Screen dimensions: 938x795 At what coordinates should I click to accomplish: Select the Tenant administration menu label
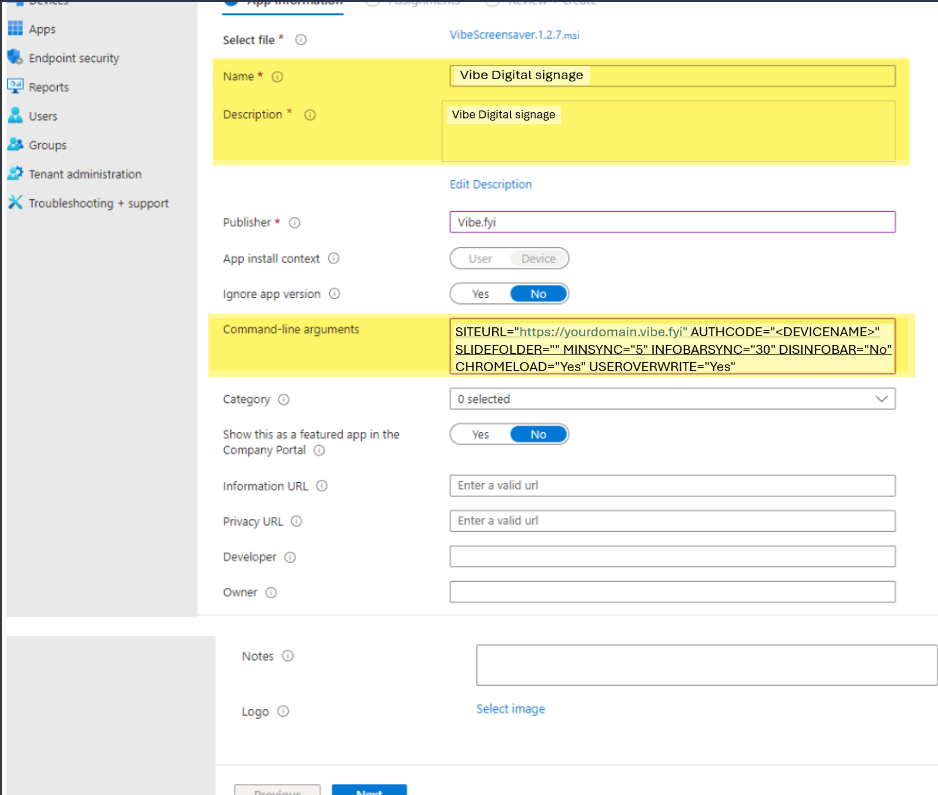tap(85, 174)
